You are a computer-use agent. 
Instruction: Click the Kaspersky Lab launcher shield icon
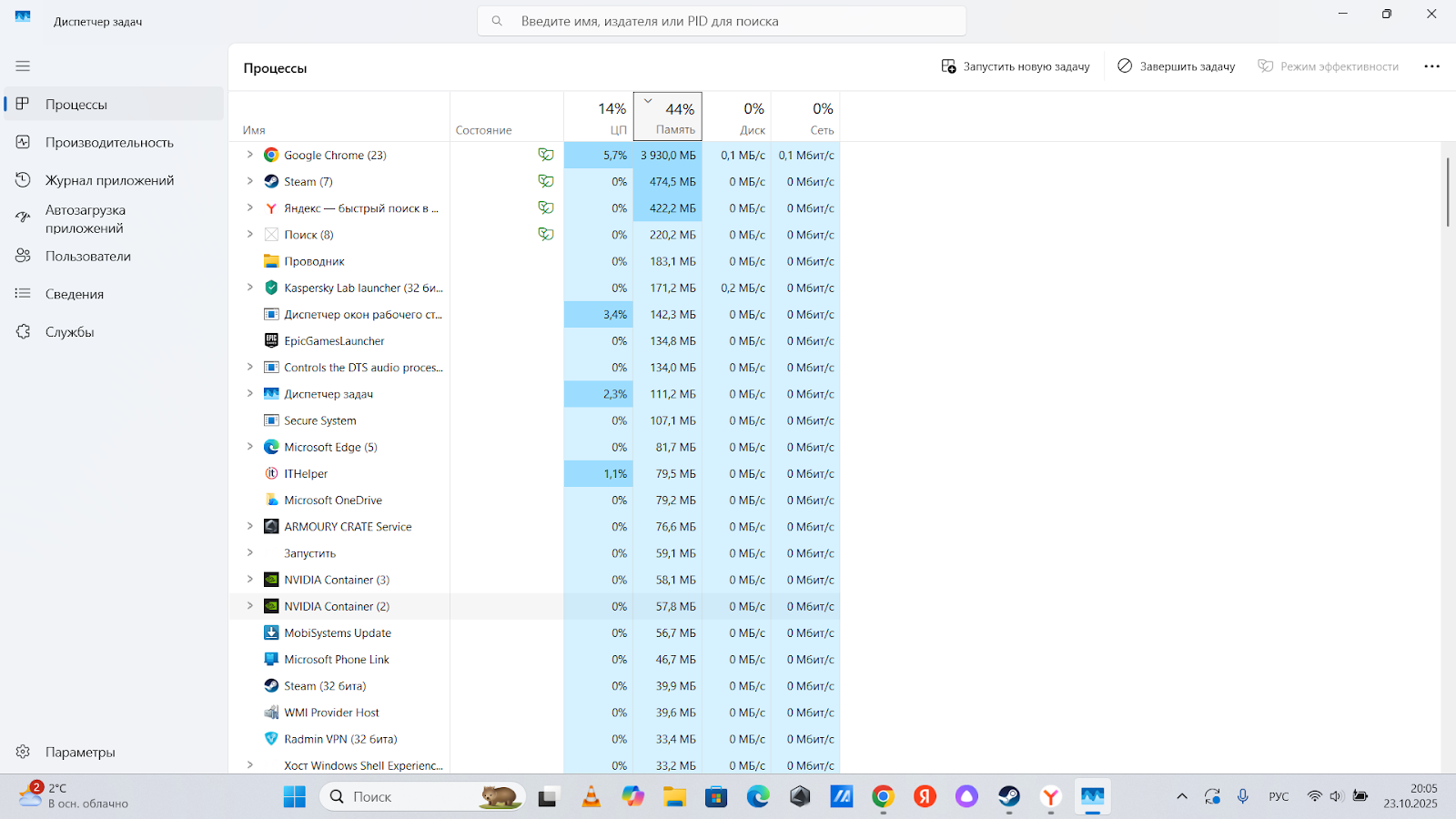(271, 288)
